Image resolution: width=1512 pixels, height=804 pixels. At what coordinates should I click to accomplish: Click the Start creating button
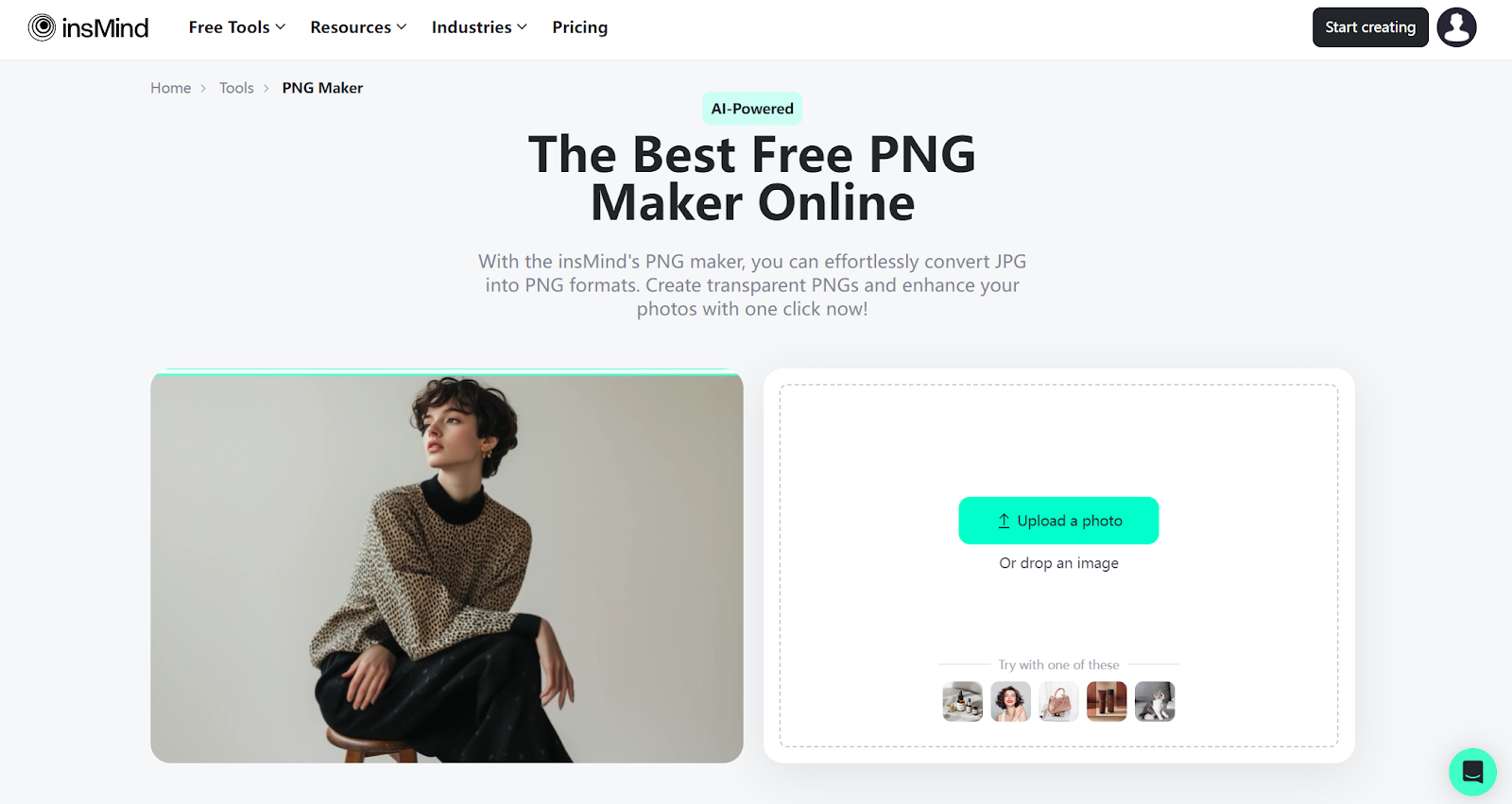(1370, 27)
